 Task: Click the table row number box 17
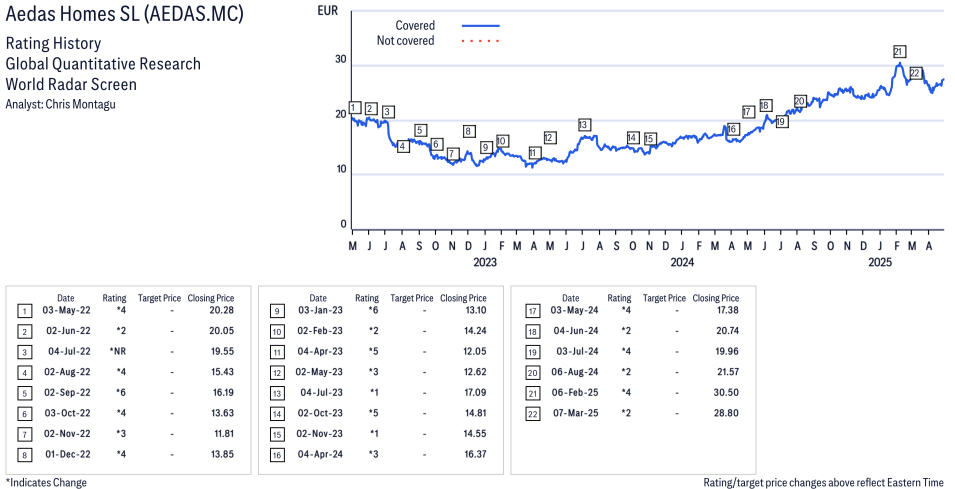(533, 311)
